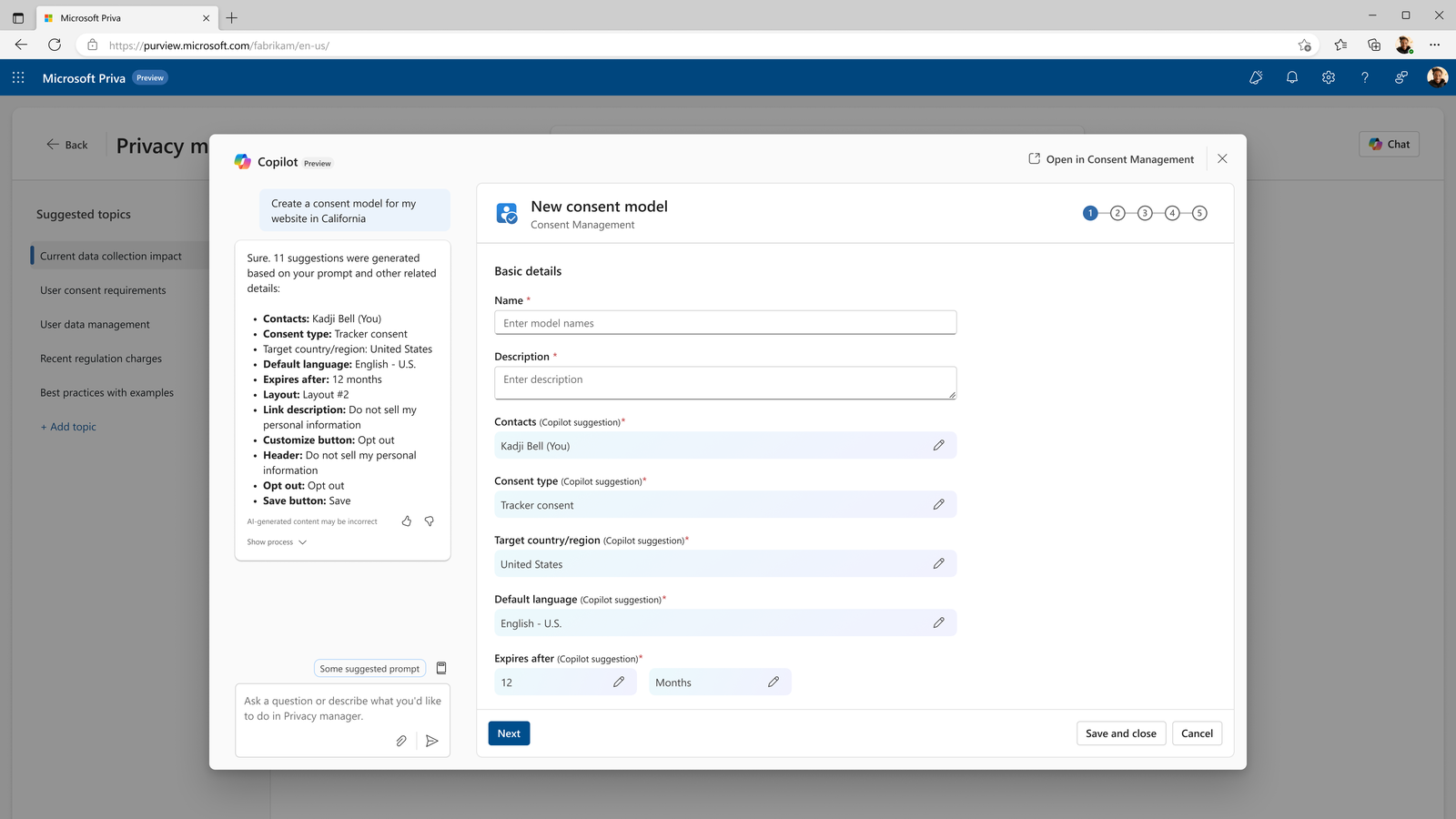Edit the Contacts suggestion Kadji Bell
Viewport: 1456px width, 819px height.
point(939,445)
